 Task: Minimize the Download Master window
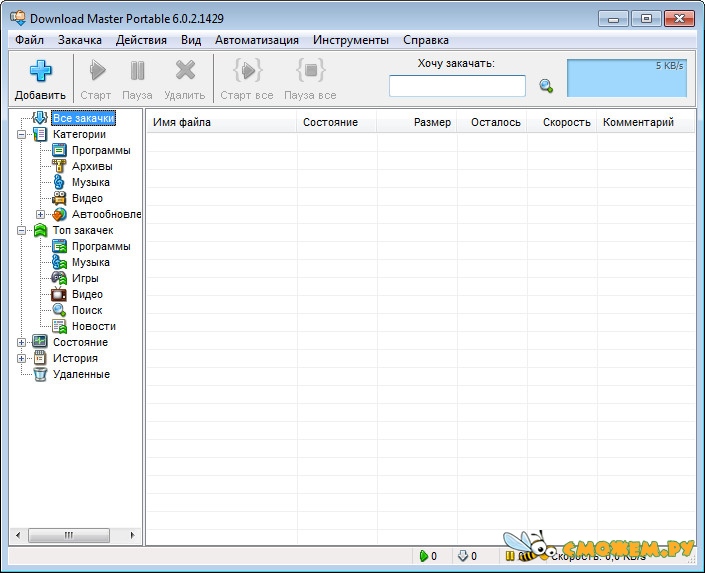[x=613, y=19]
